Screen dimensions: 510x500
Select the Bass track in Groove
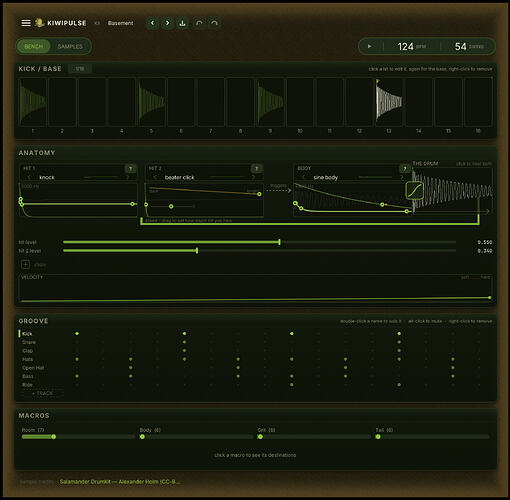(x=28, y=376)
